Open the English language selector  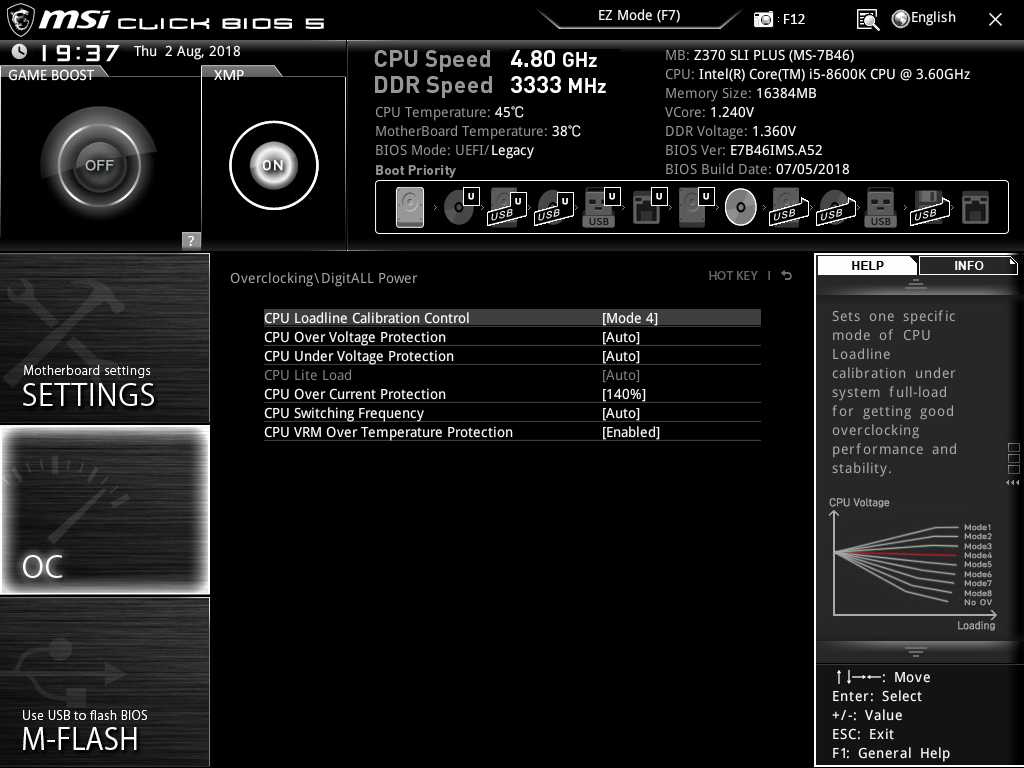pos(933,18)
